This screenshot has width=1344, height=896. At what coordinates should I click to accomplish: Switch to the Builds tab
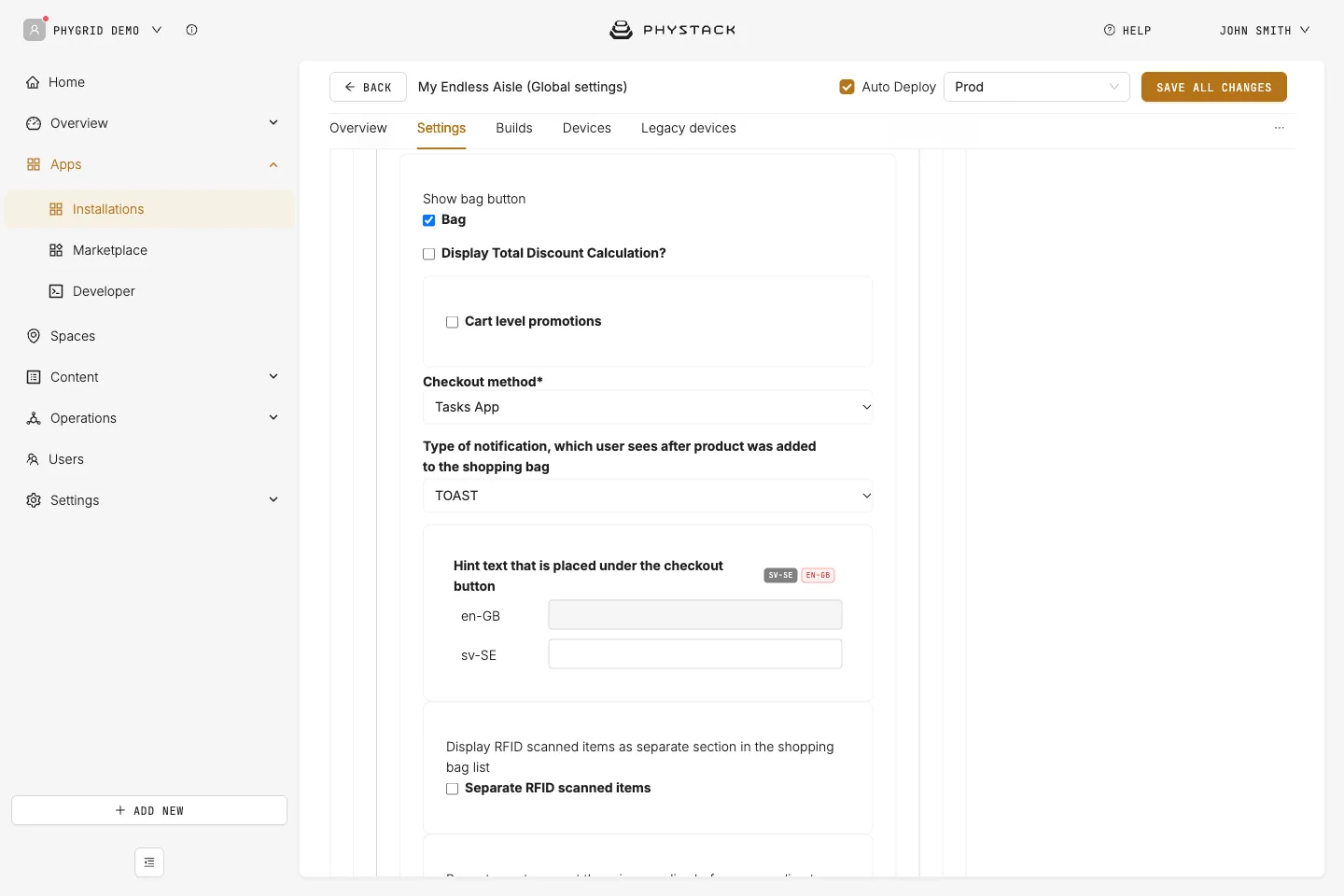click(514, 128)
